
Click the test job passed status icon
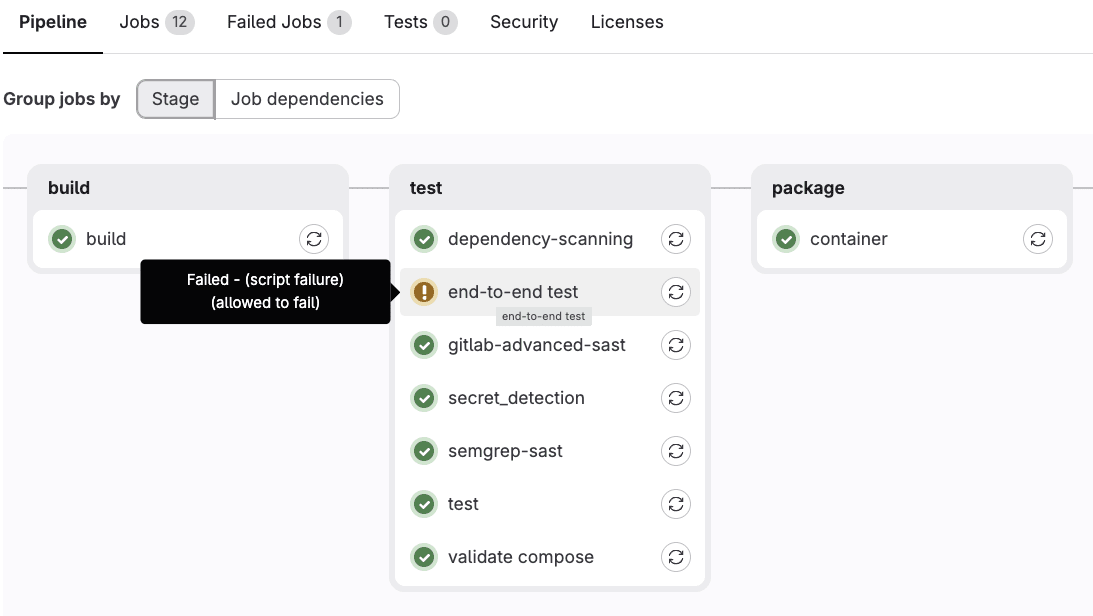pyautogui.click(x=424, y=504)
